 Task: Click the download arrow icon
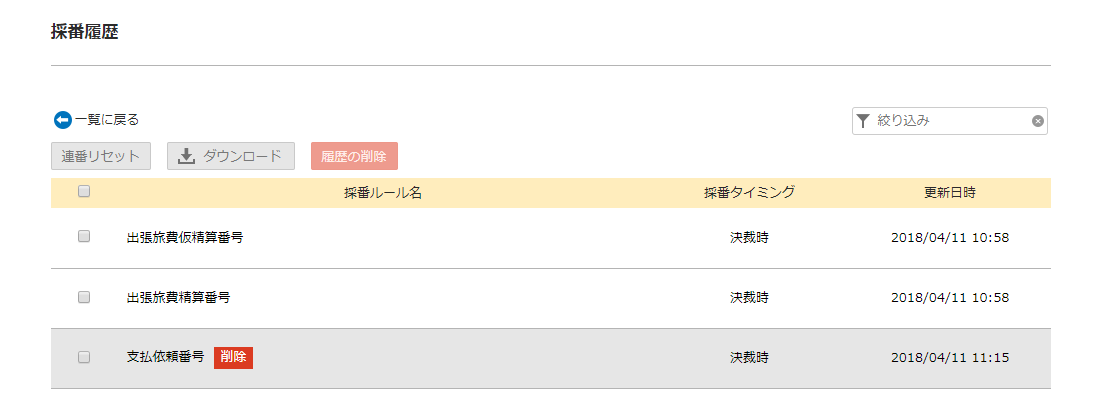(x=186, y=156)
